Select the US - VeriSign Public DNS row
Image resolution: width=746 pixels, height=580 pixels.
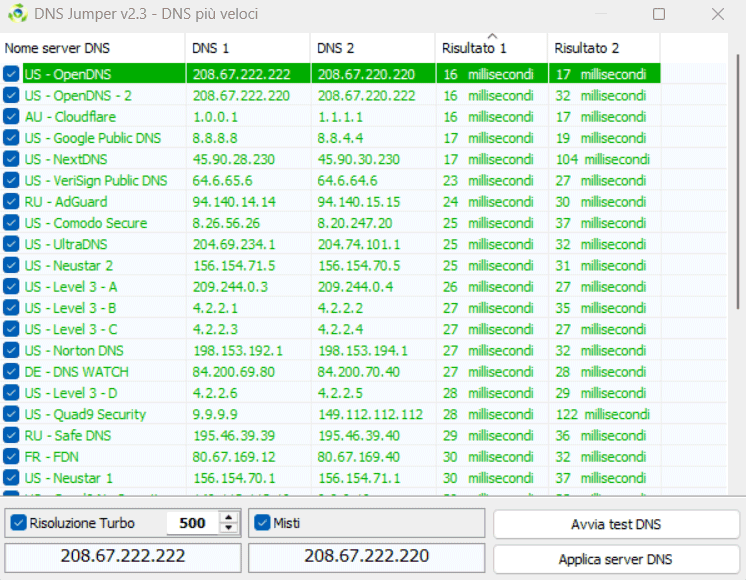coord(96,180)
